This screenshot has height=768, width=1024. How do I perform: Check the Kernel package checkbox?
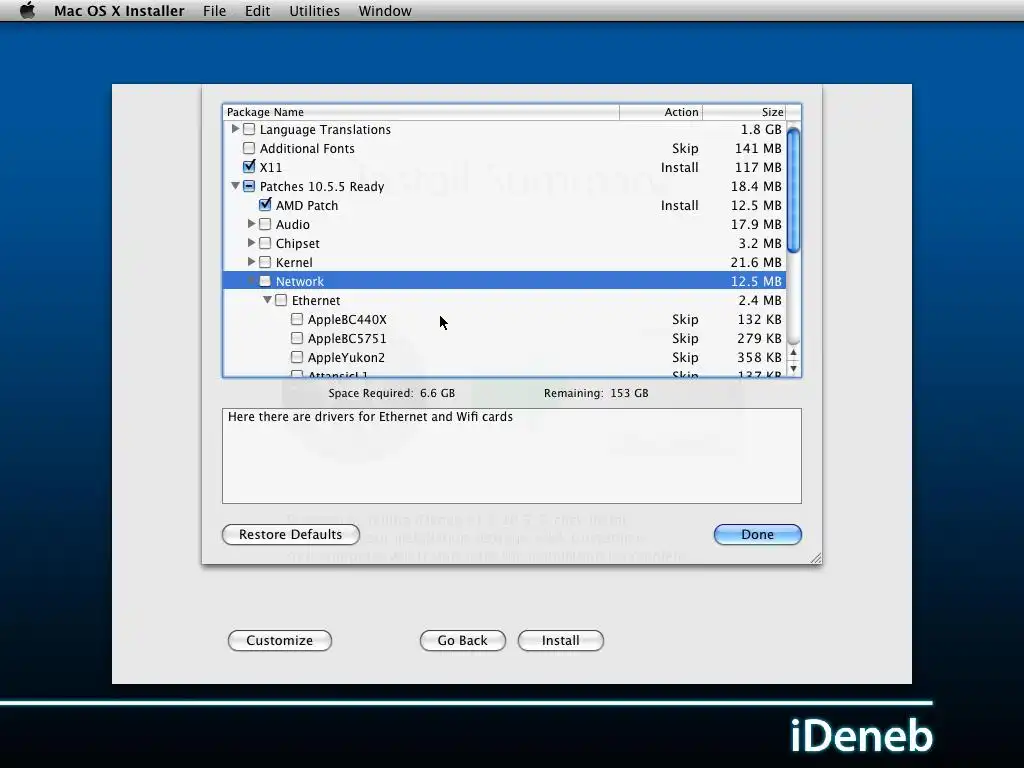pyautogui.click(x=265, y=262)
